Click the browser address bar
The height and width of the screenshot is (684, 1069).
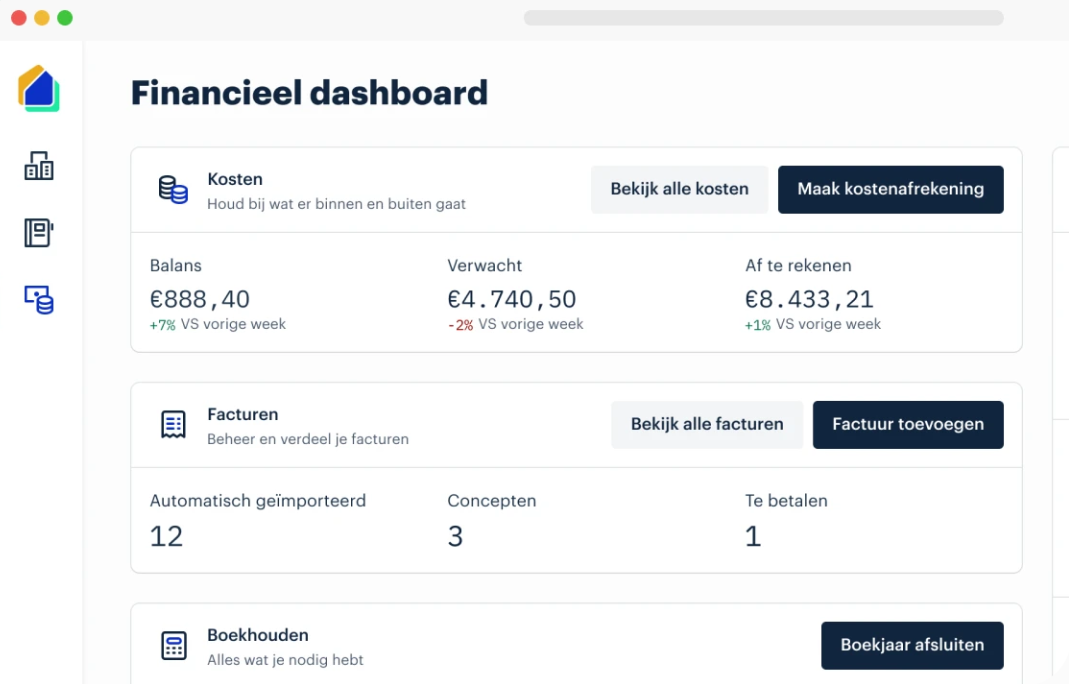(x=763, y=18)
